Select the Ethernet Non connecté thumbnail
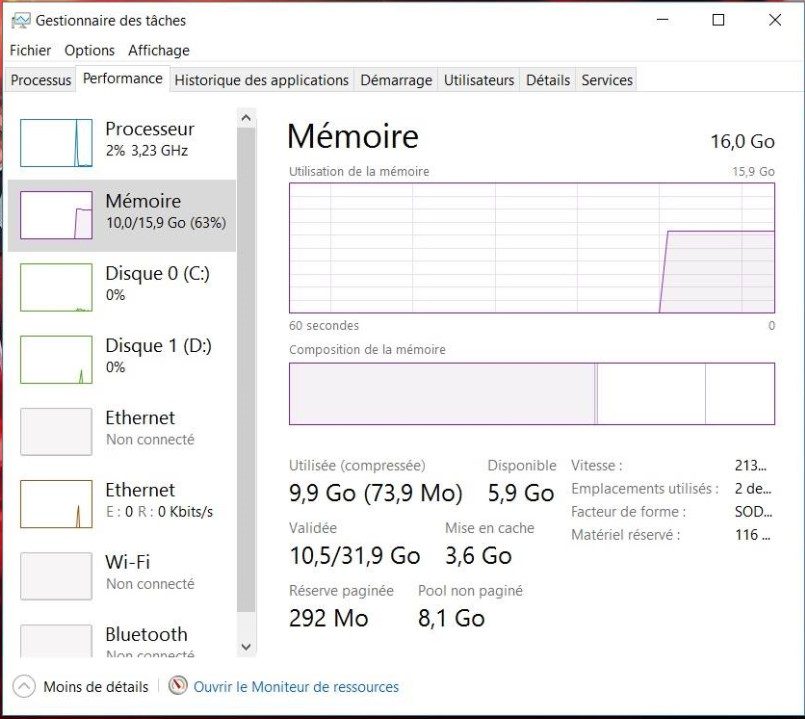 (56, 432)
